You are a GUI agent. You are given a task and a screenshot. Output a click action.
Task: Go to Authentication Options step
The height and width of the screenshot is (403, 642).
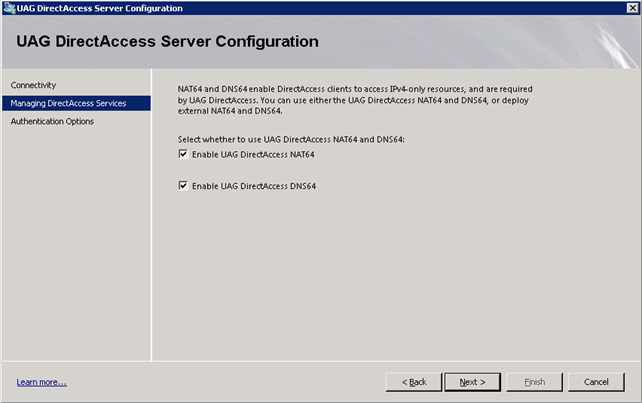click(52, 121)
